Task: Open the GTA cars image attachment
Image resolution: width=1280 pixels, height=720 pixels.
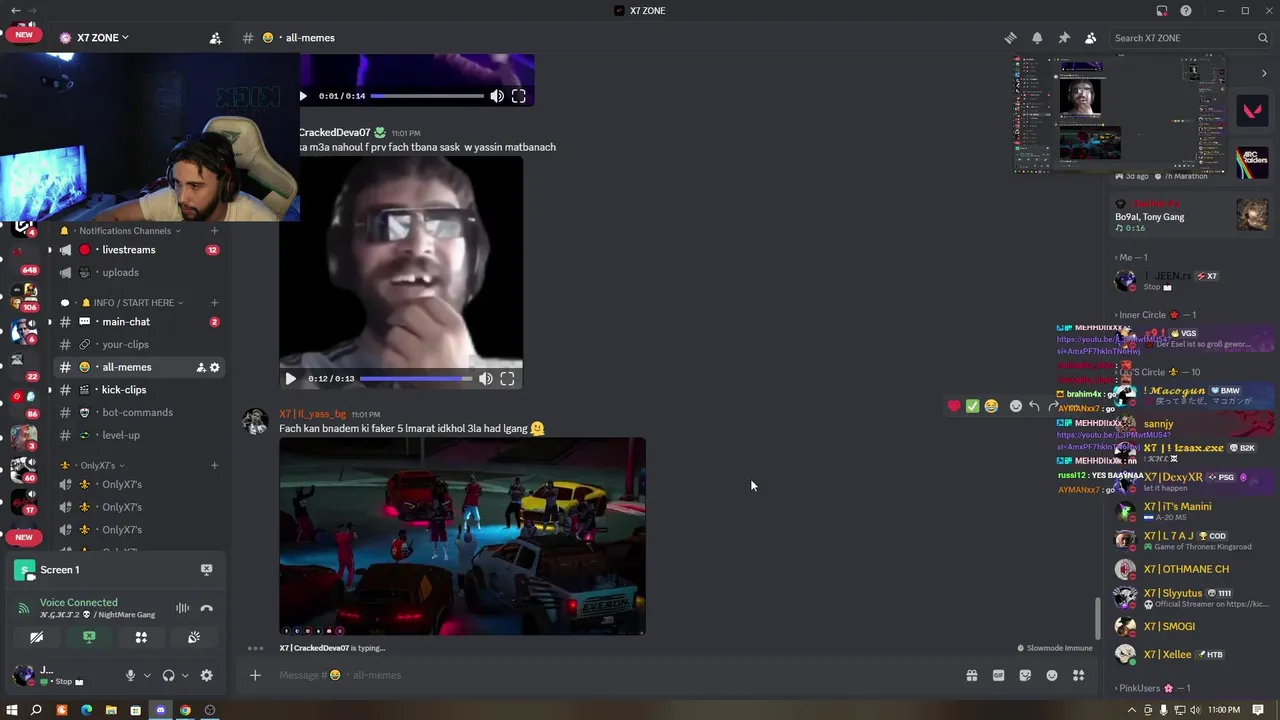Action: [x=462, y=536]
